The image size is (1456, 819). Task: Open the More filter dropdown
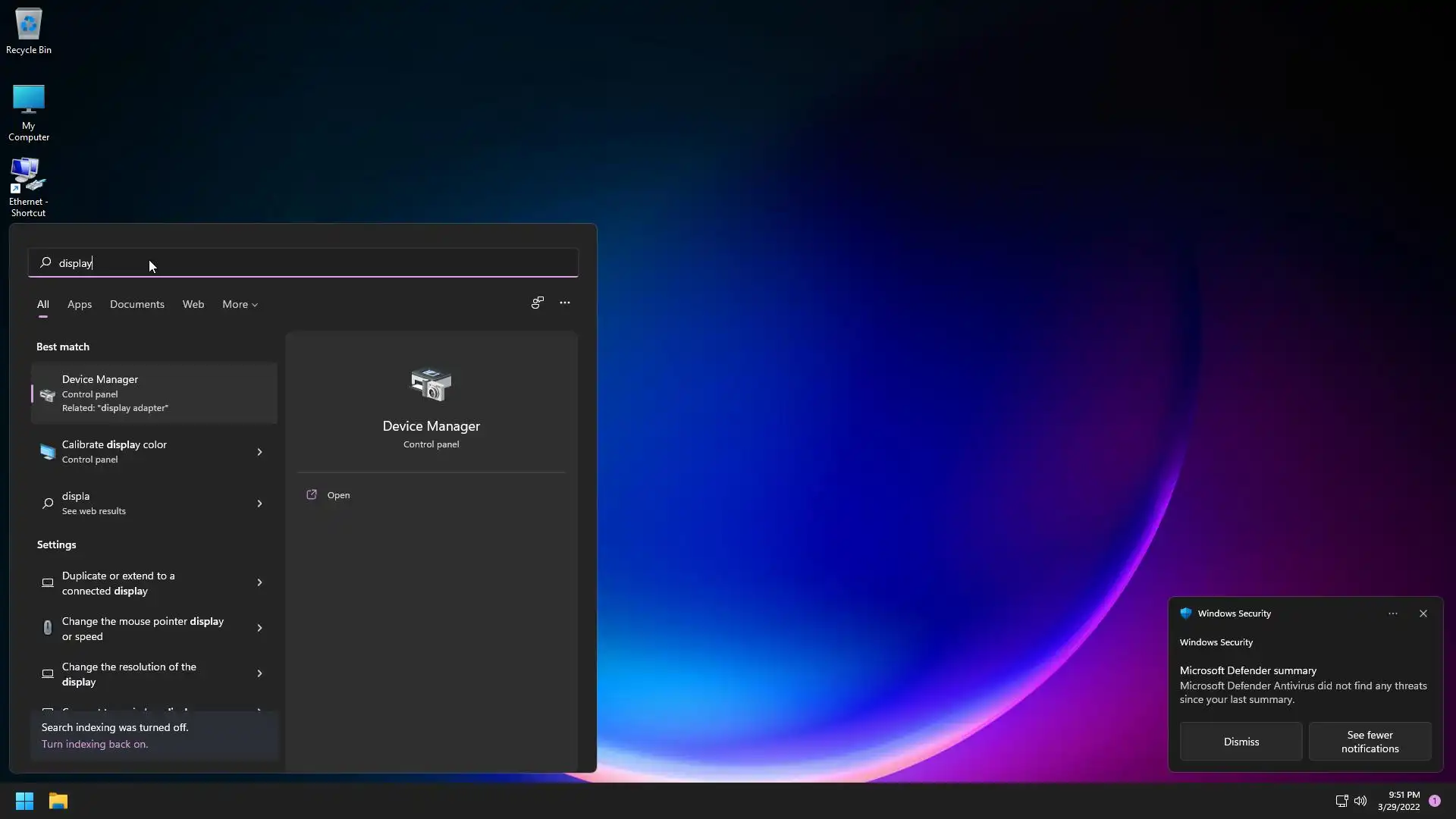click(x=240, y=304)
